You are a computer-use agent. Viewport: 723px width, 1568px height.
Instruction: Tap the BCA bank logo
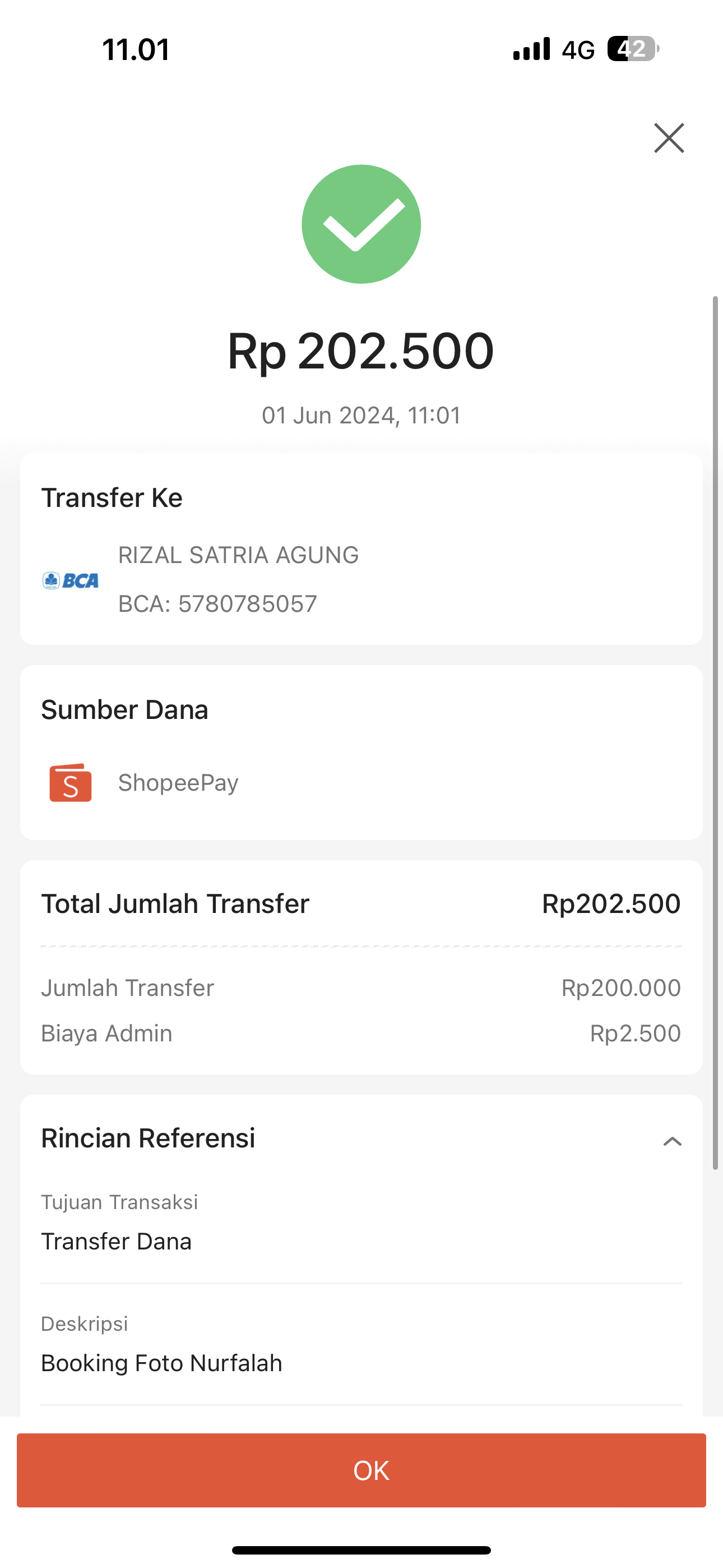click(x=71, y=580)
